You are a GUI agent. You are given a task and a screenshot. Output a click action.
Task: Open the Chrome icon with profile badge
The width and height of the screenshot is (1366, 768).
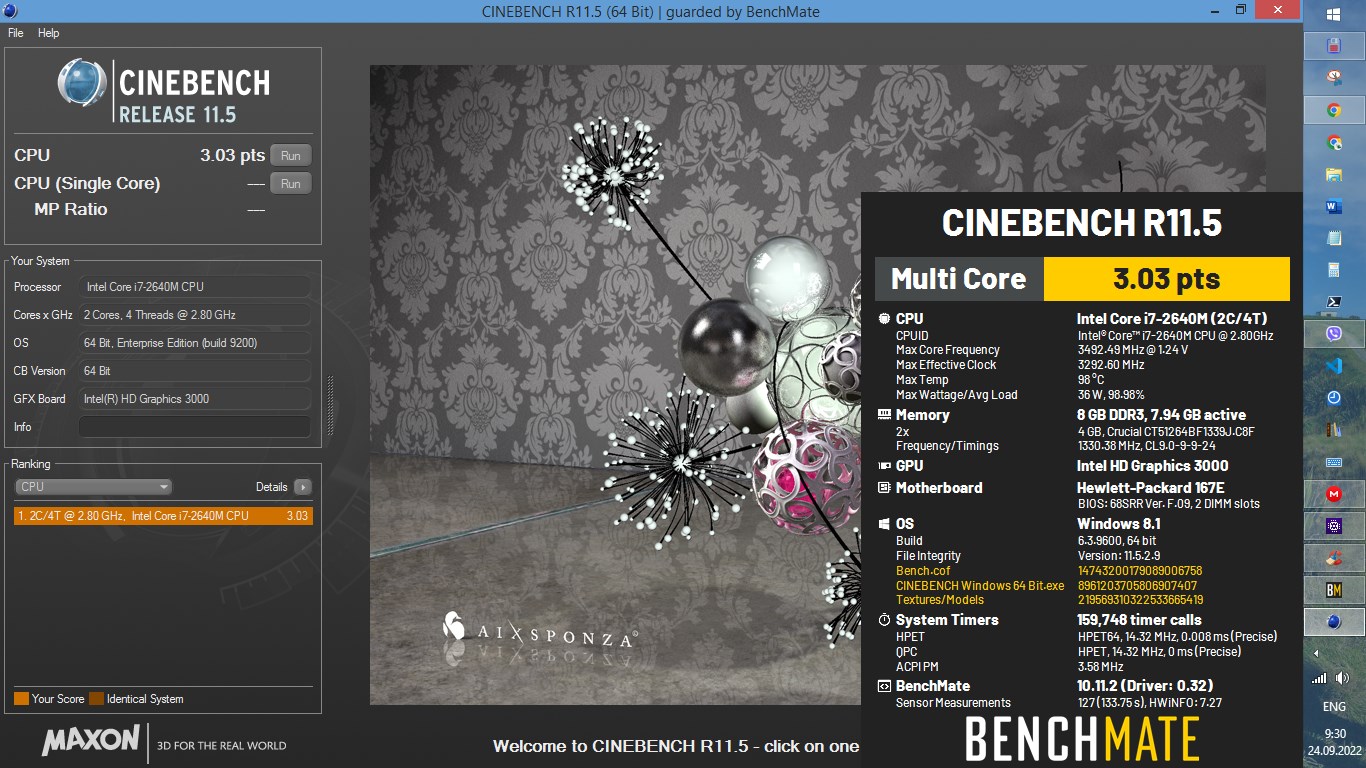click(1333, 143)
